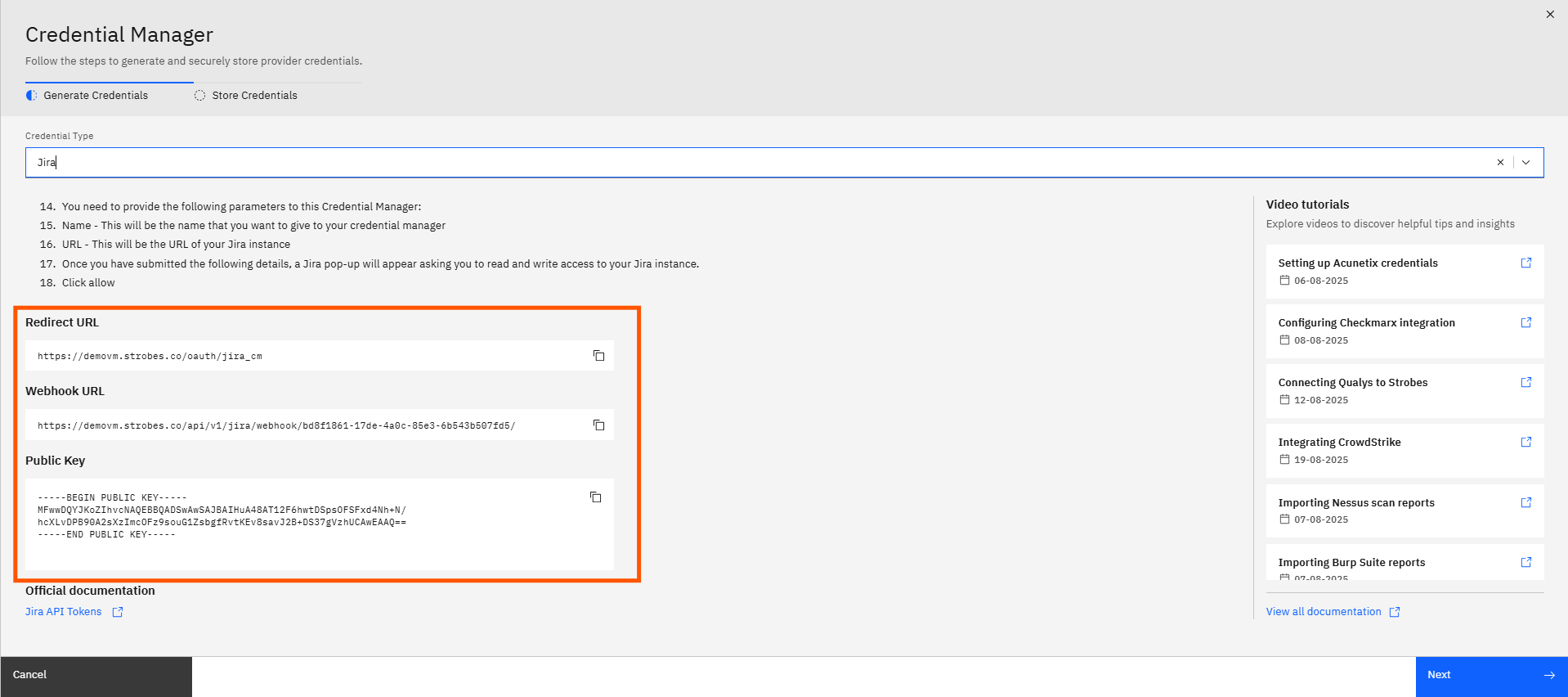Open Jira API Tokens documentation link
Viewport: 1568px width, 697px height.
[63, 612]
